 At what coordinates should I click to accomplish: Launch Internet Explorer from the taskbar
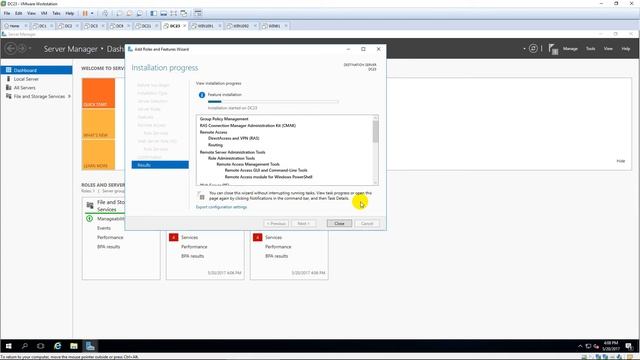[x=58, y=346]
